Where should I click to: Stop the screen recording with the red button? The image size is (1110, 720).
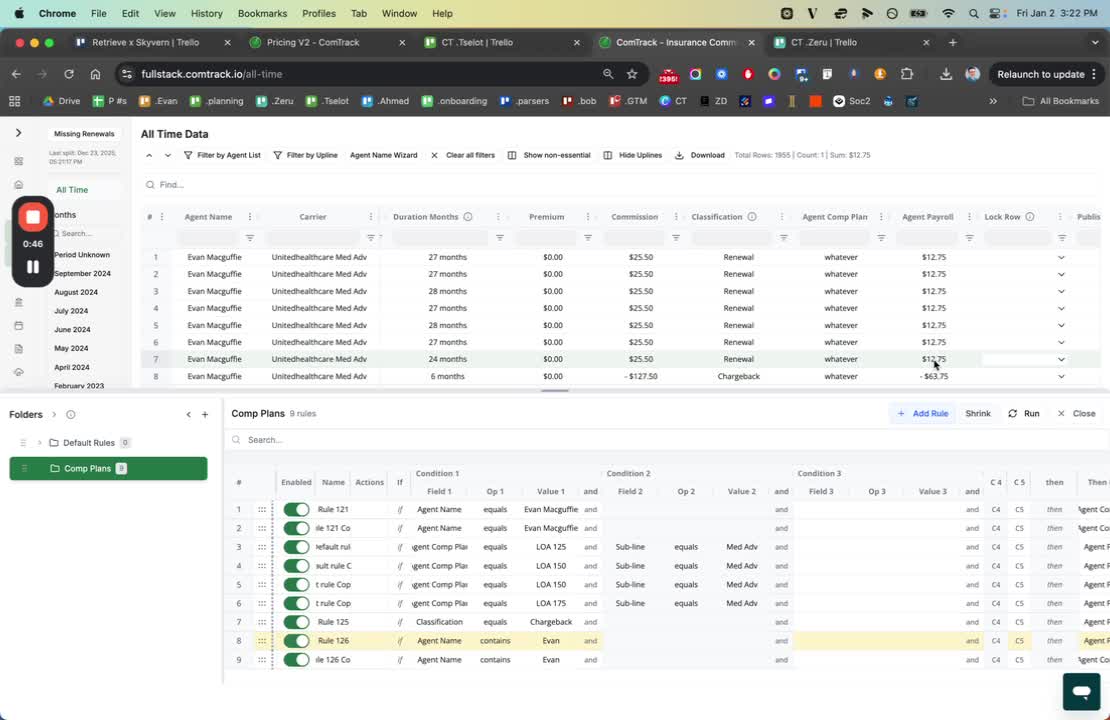tap(33, 217)
